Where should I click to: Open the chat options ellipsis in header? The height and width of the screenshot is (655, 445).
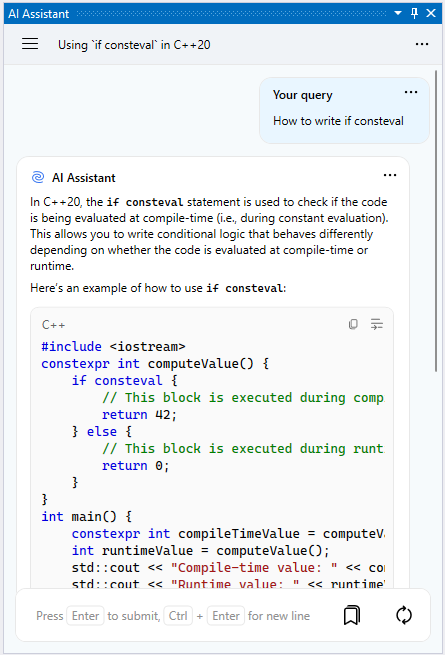tap(422, 44)
